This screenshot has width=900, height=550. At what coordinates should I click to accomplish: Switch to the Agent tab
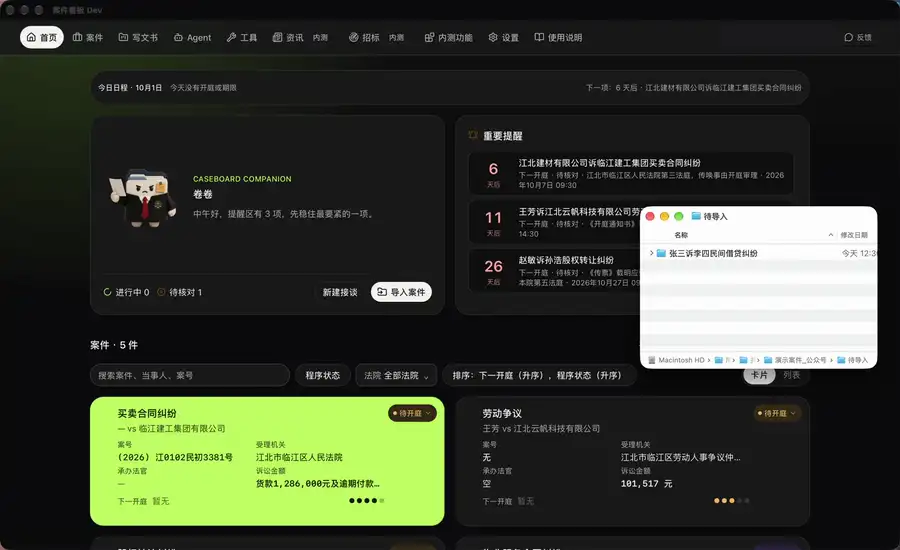[192, 37]
